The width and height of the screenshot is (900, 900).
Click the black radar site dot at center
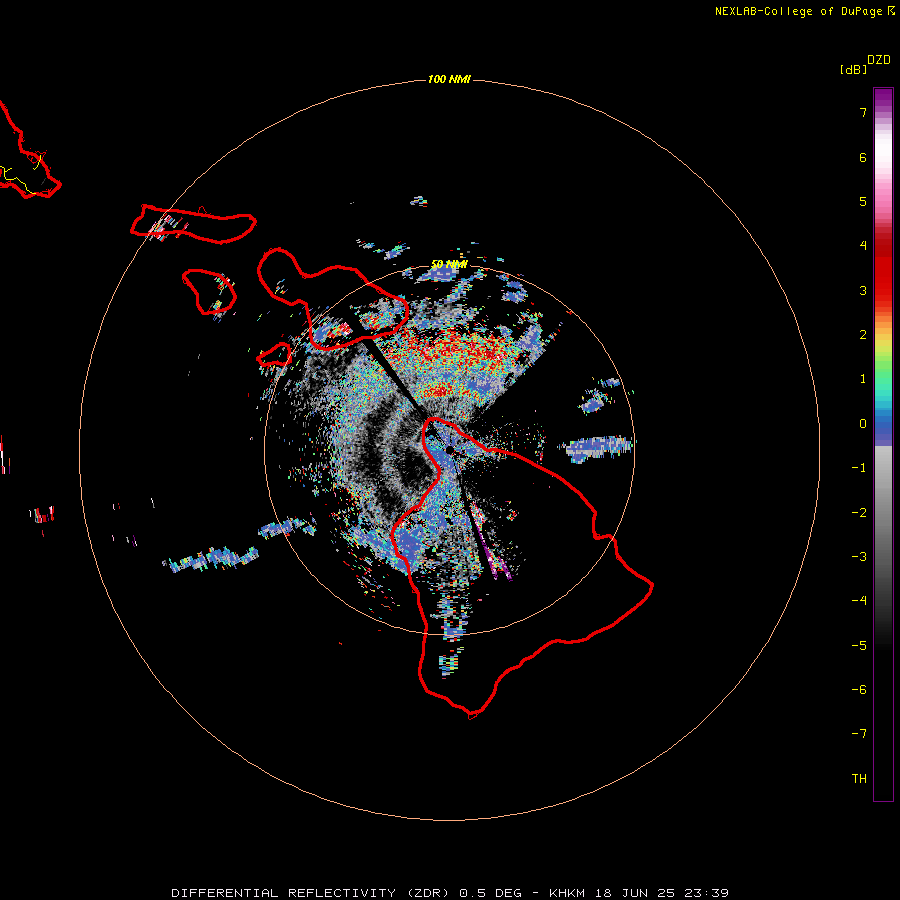pyautogui.click(x=449, y=450)
